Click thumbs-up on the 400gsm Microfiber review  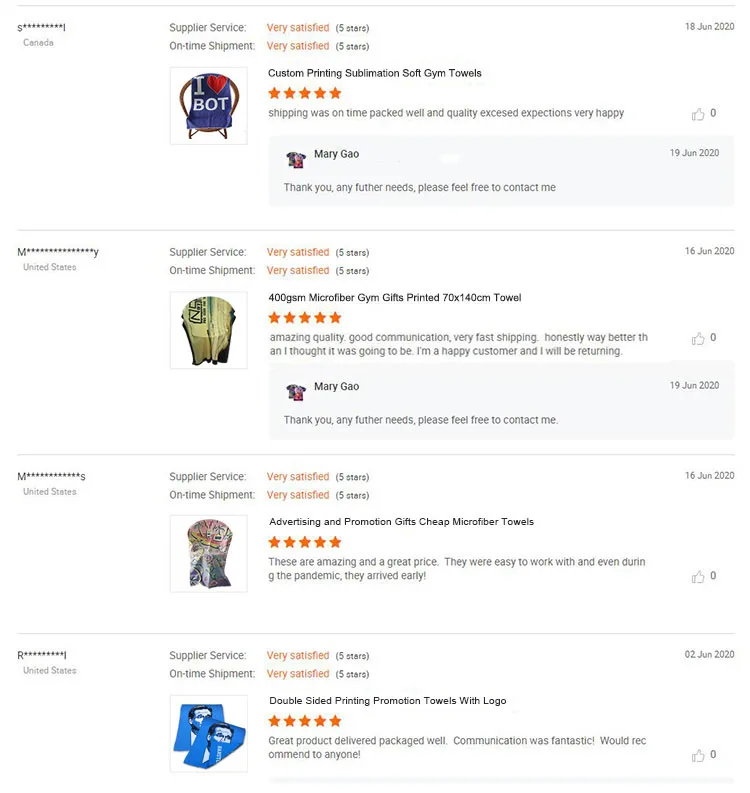(x=698, y=339)
